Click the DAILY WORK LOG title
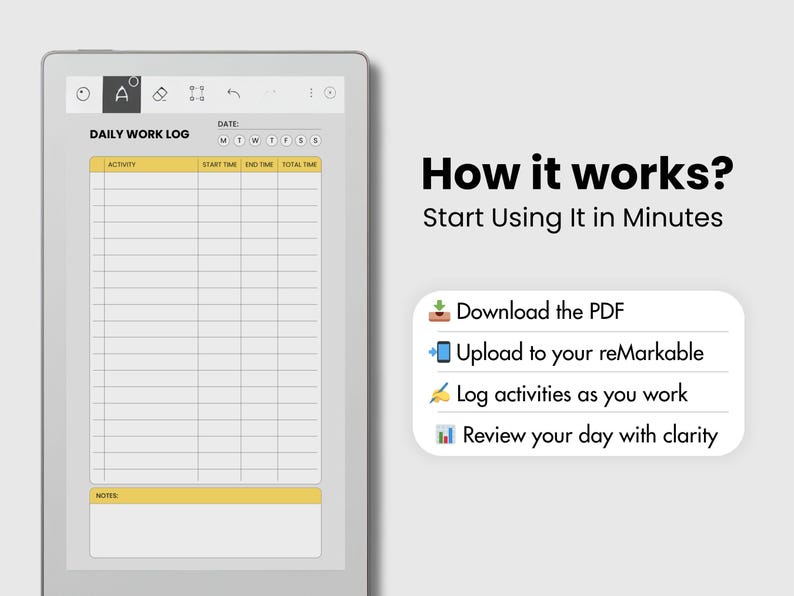 [139, 134]
